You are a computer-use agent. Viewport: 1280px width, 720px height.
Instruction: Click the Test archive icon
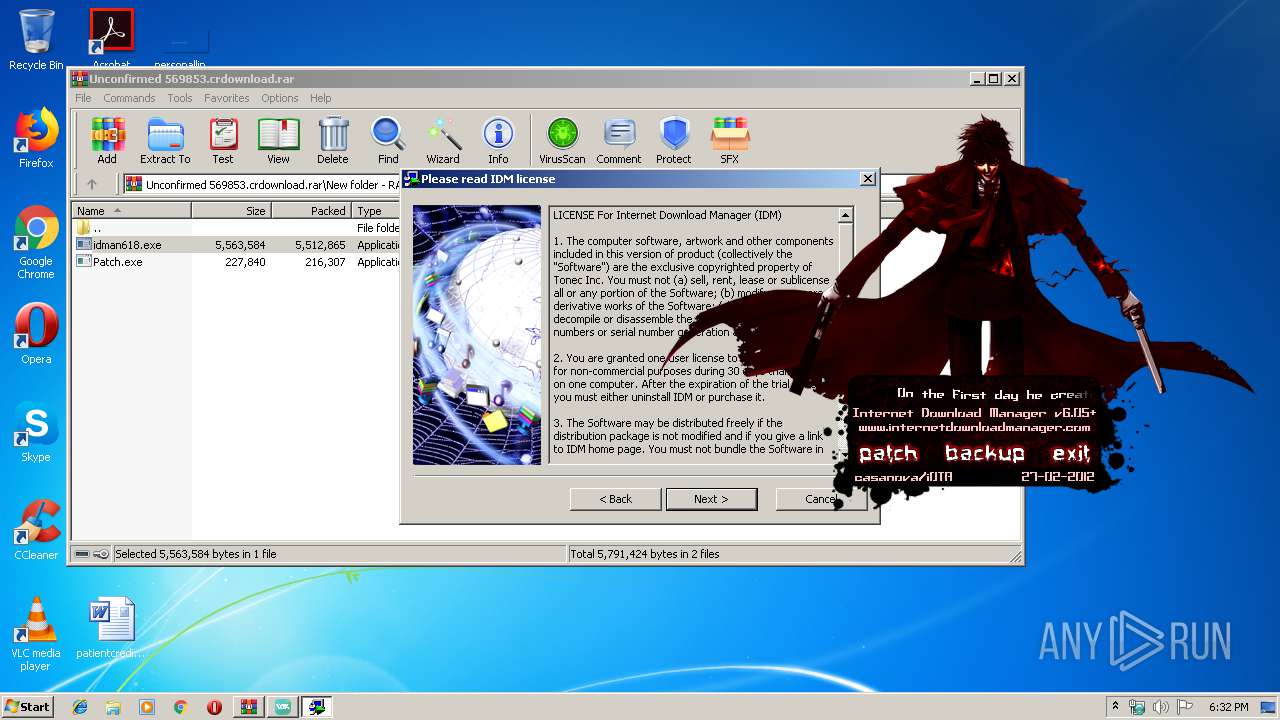pos(223,140)
